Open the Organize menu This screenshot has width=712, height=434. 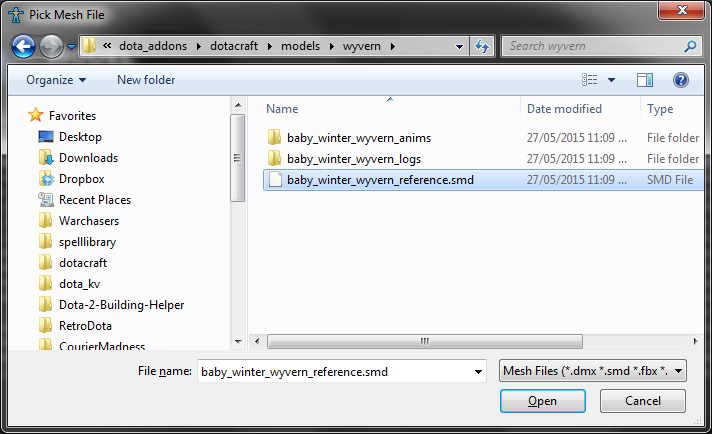[56, 80]
